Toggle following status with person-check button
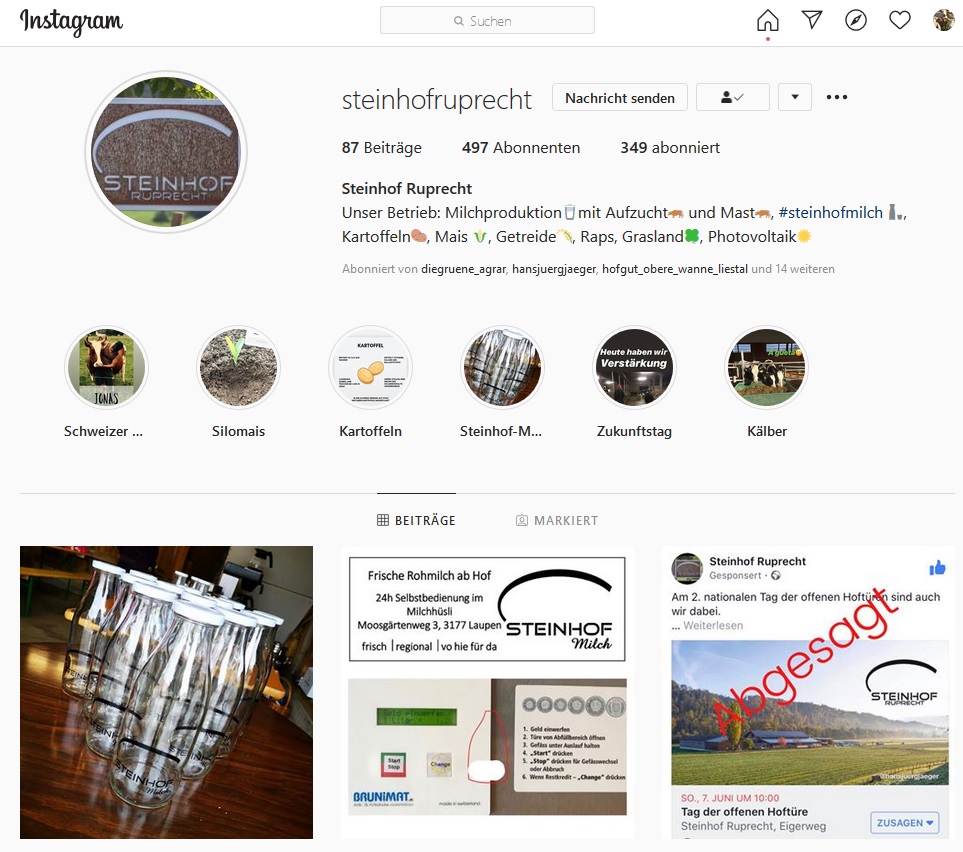The height and width of the screenshot is (852, 963). click(733, 97)
